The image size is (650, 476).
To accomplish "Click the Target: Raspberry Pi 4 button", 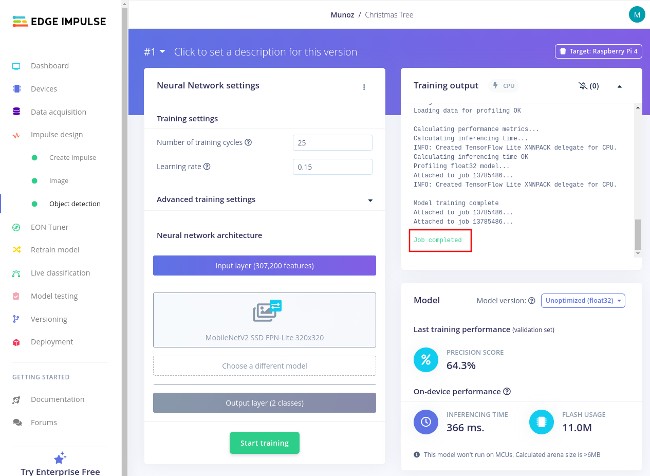I will (x=597, y=52).
